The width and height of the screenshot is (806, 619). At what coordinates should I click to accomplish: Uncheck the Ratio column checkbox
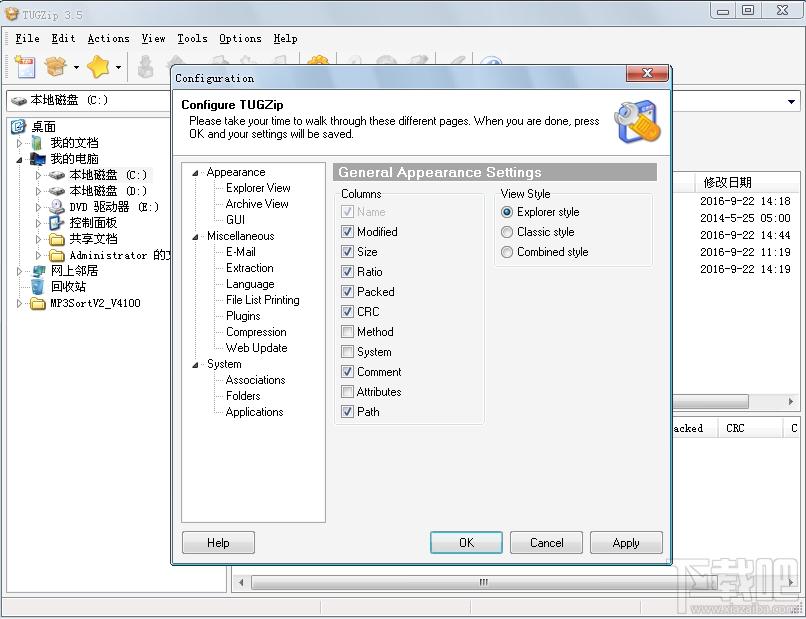[x=347, y=272]
